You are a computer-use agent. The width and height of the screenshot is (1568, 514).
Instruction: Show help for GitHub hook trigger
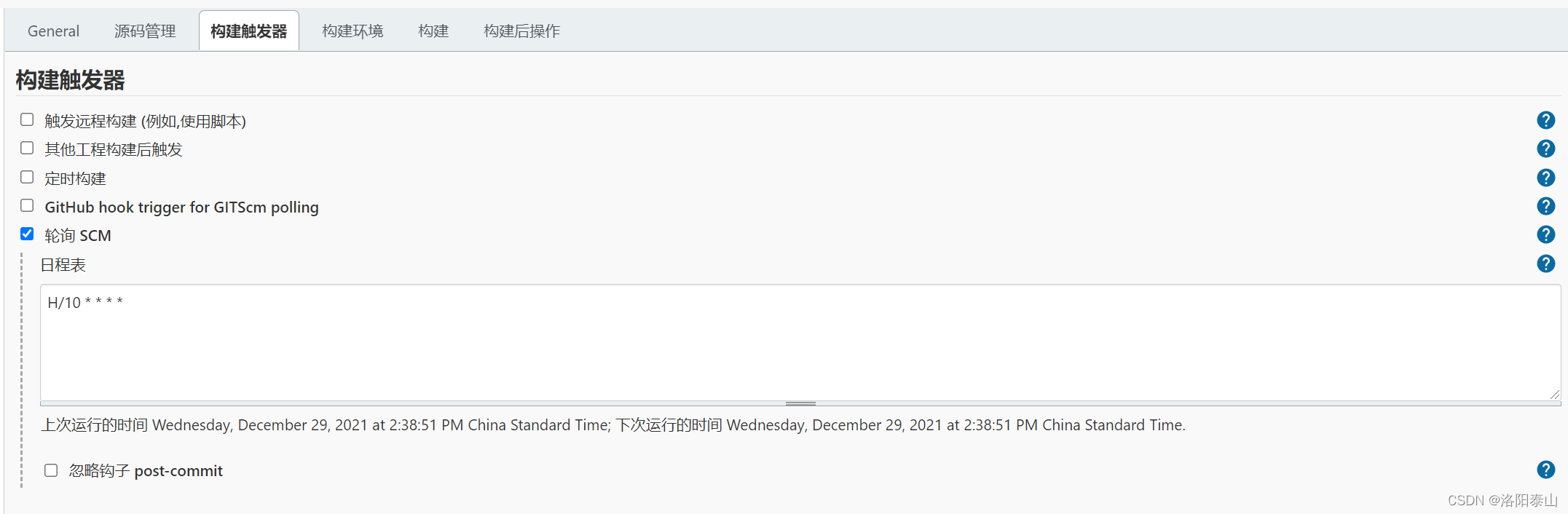(1545, 206)
